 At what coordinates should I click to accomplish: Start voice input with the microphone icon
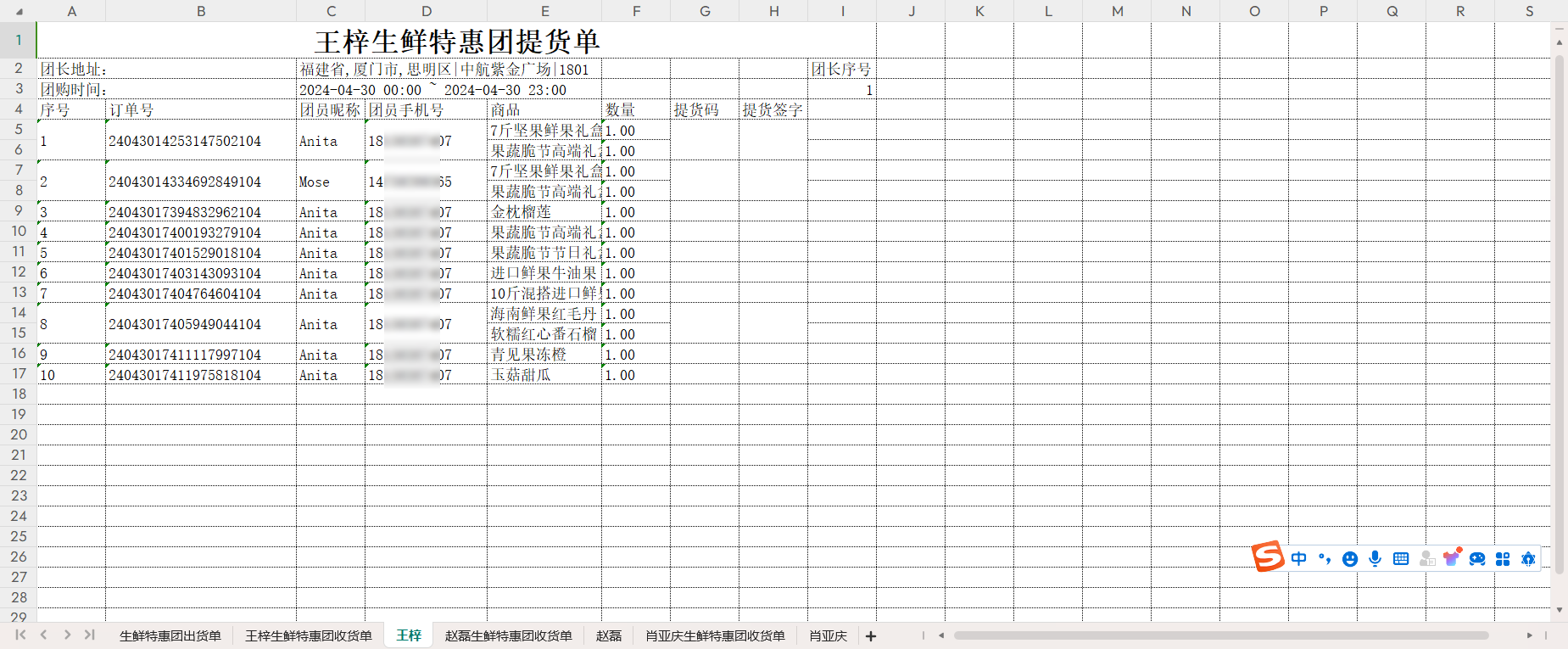(1375, 558)
